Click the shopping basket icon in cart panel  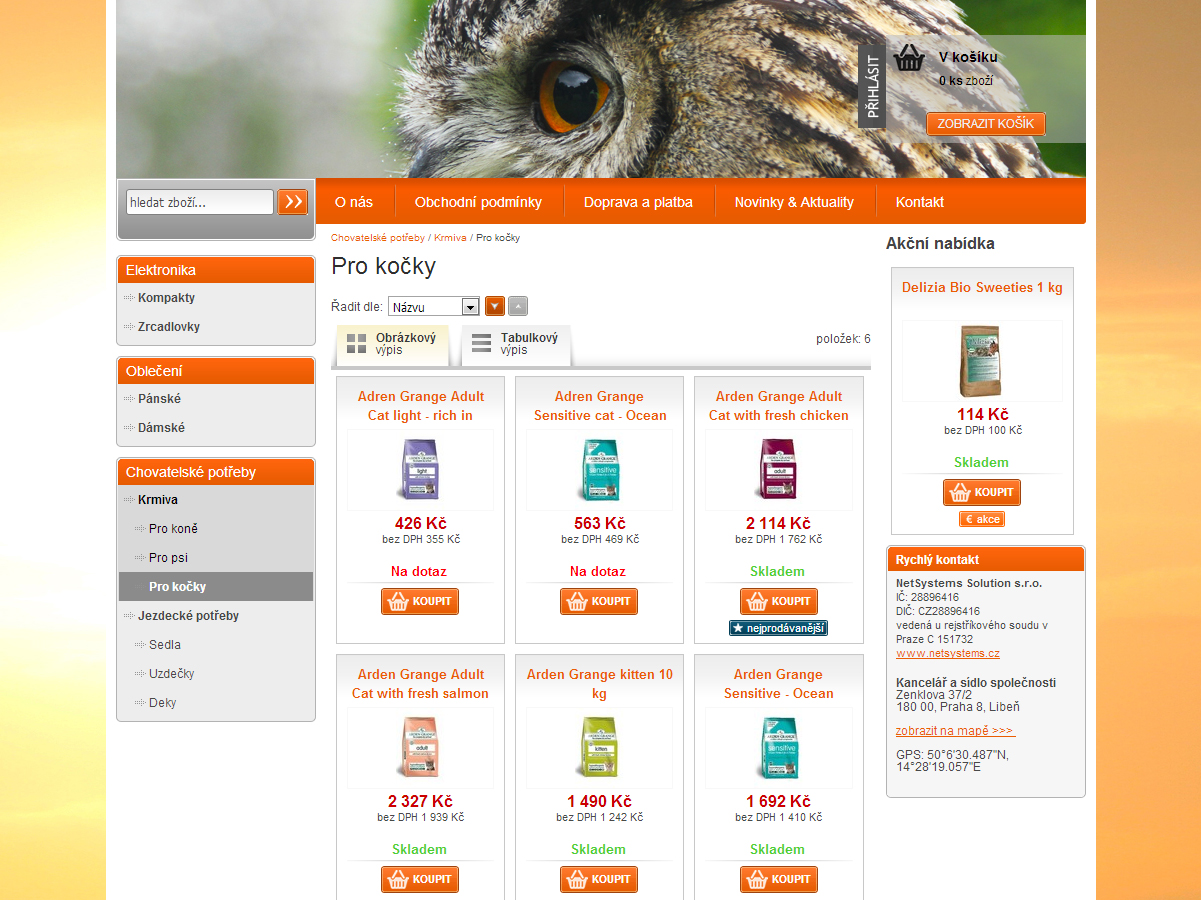point(909,58)
